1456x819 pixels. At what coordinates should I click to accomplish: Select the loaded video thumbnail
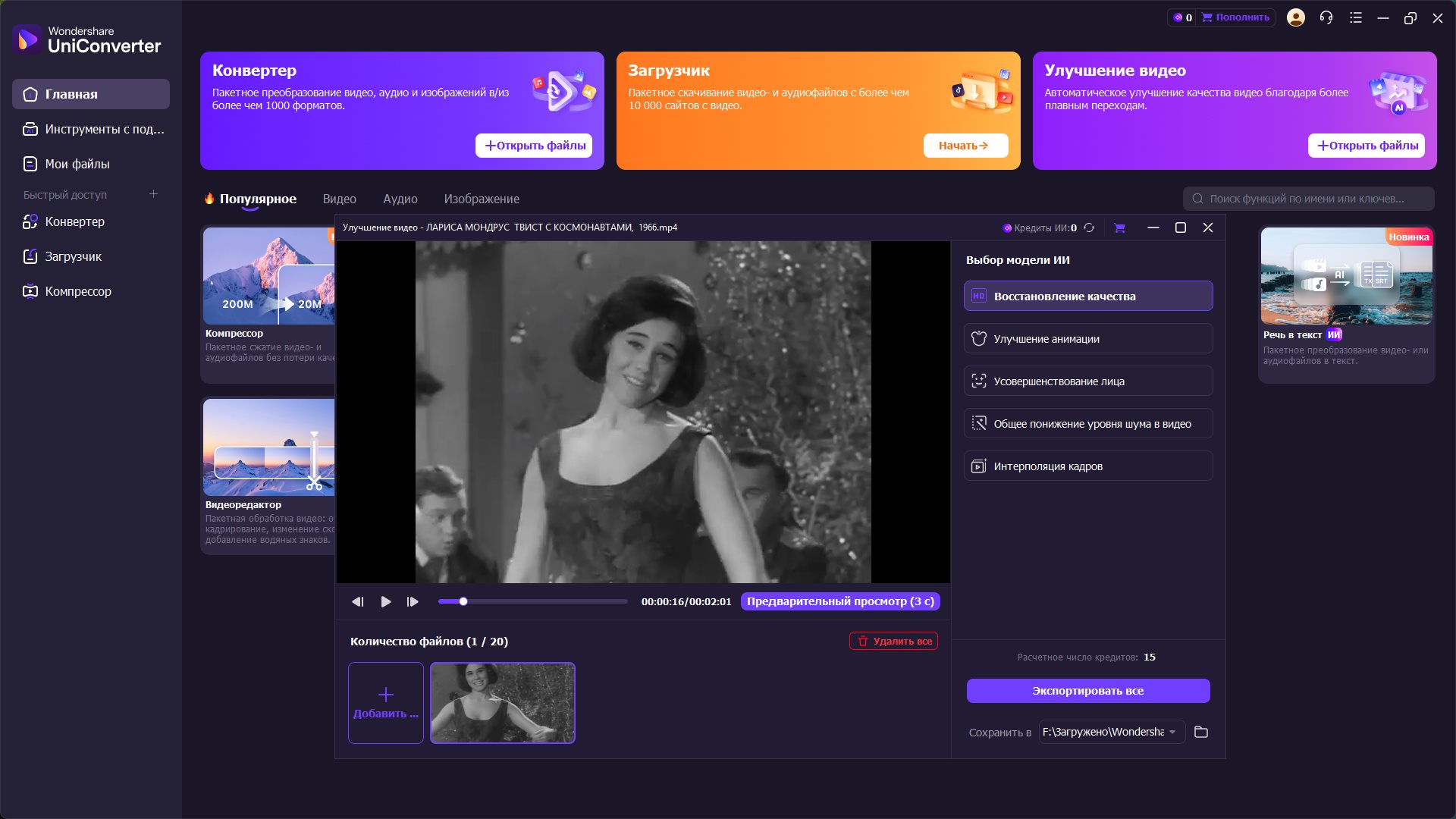(503, 703)
